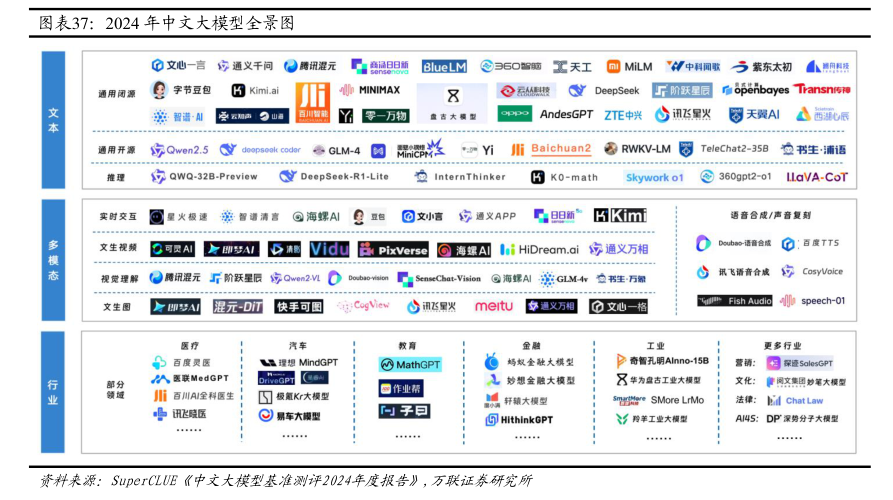Click the BlueLM blue logo

444,67
